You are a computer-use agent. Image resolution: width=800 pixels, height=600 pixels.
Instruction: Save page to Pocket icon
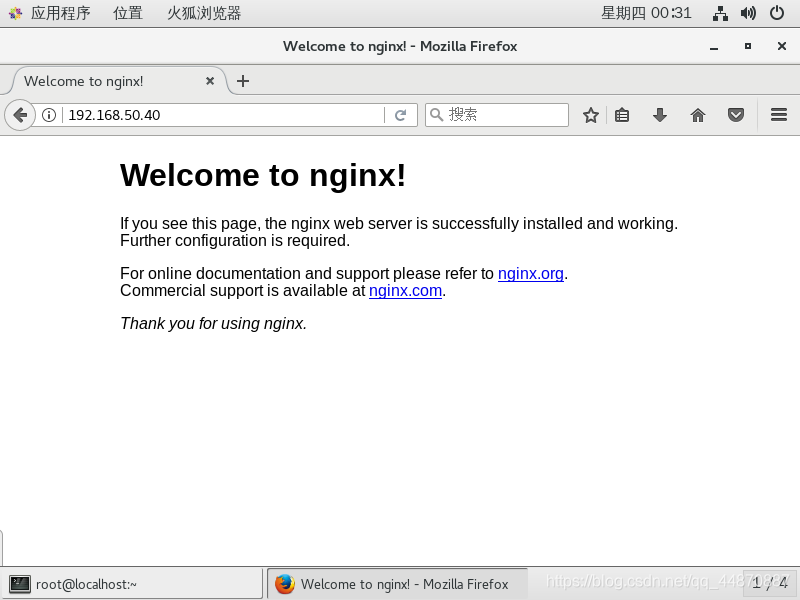[736, 115]
